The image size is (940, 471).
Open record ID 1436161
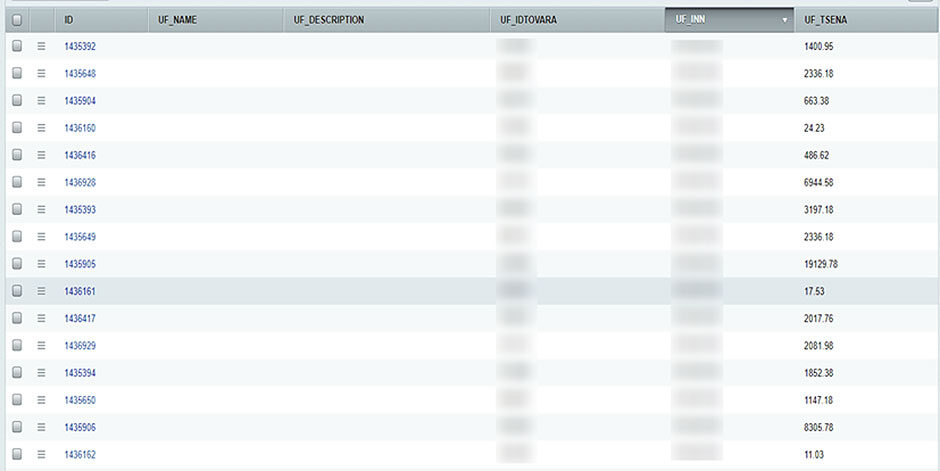[80, 291]
